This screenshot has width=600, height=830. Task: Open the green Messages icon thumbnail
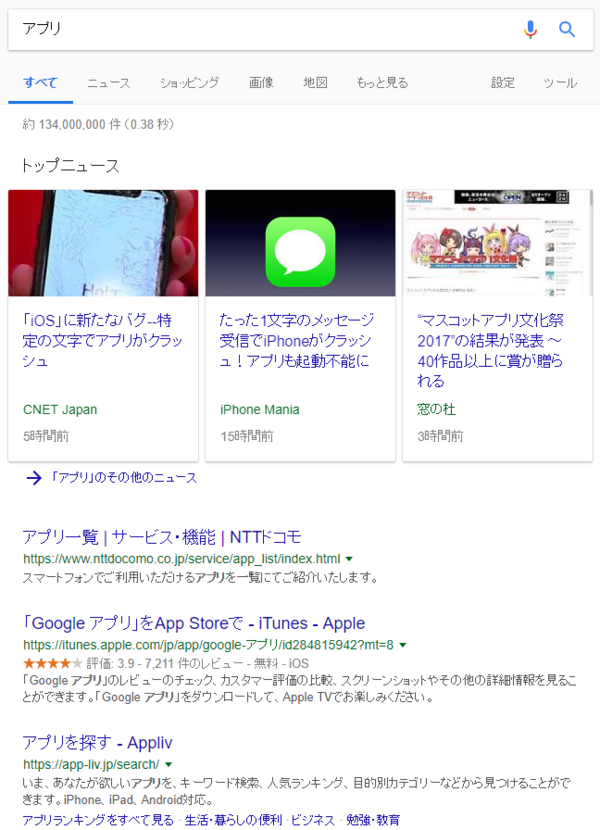(300, 243)
